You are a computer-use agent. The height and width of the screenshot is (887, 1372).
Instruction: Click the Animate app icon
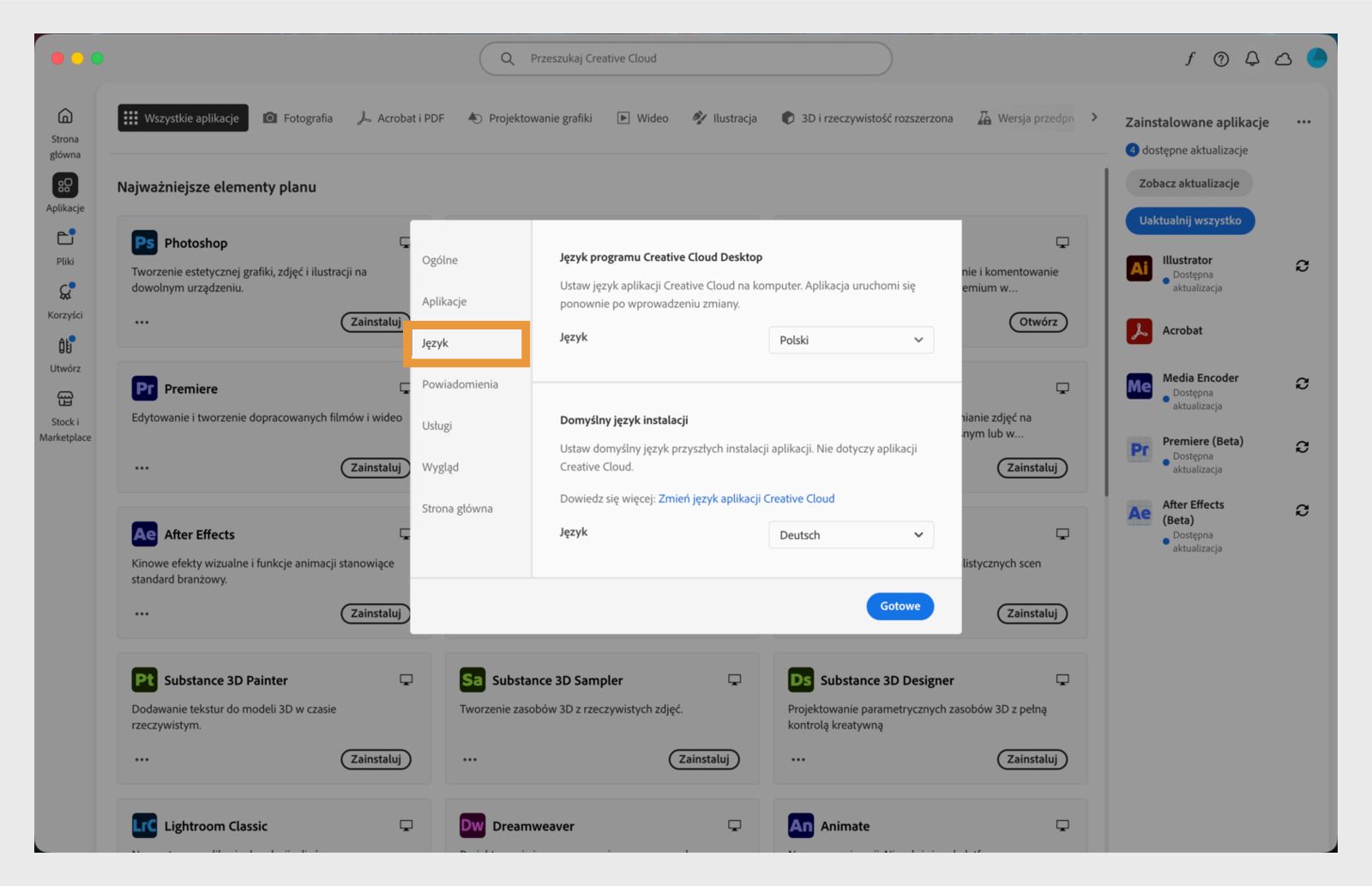801,826
